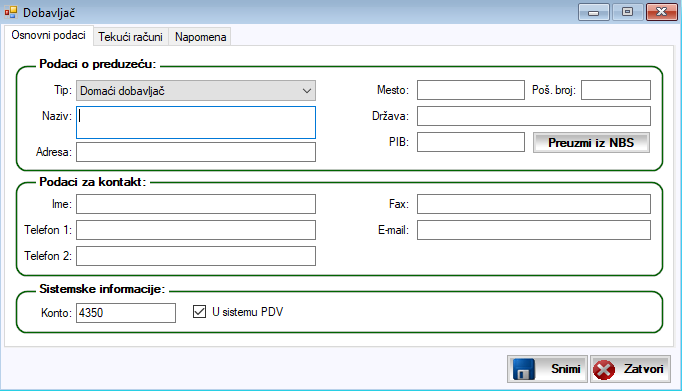The height and width of the screenshot is (391, 682).
Task: Click the U sistemu PDV label
Action: click(x=247, y=312)
